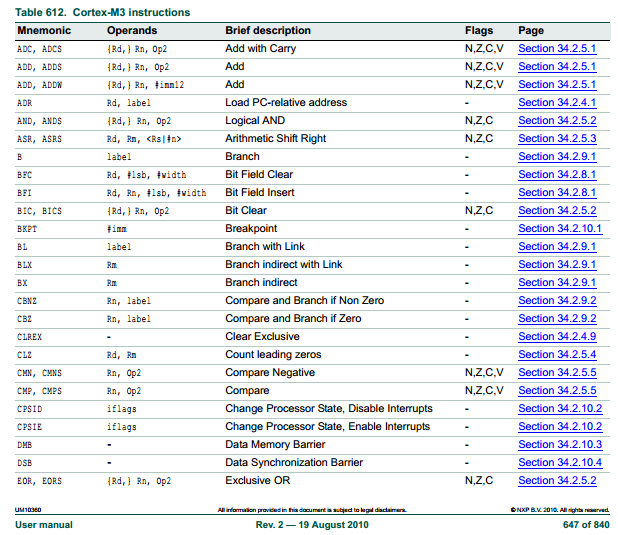Click Section 34.2.5.4 link for CLZ
Screen dimensions: 618x535
pyautogui.click(x=557, y=354)
